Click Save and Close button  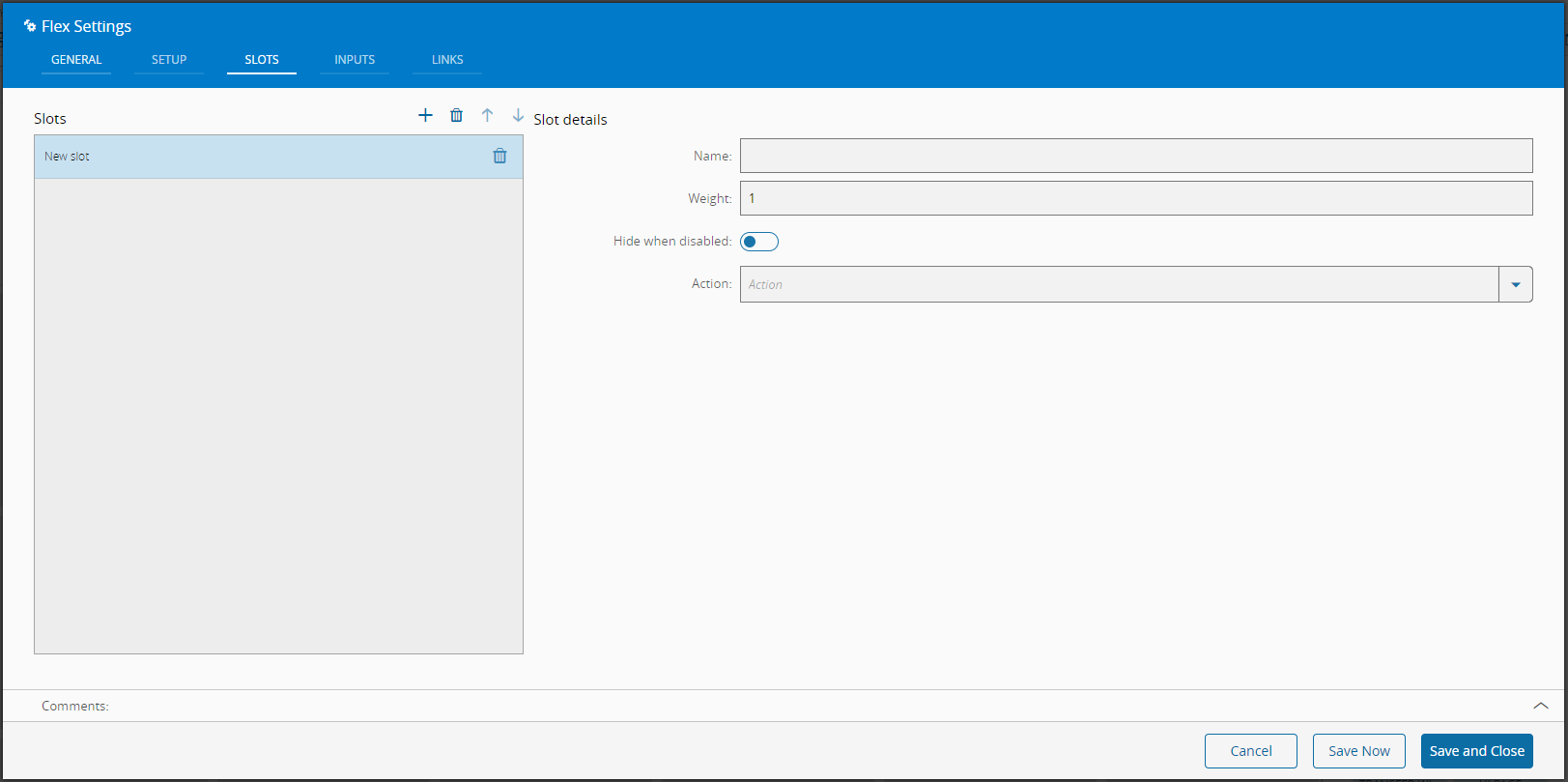[x=1477, y=751]
